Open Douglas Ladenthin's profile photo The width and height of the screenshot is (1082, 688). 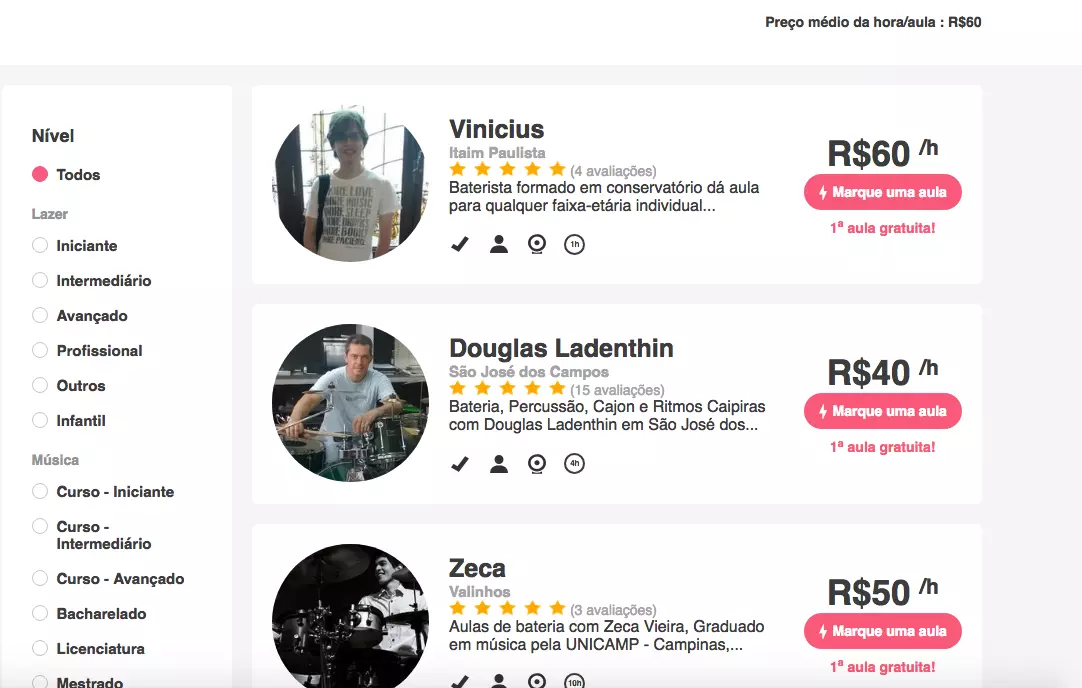coord(350,402)
